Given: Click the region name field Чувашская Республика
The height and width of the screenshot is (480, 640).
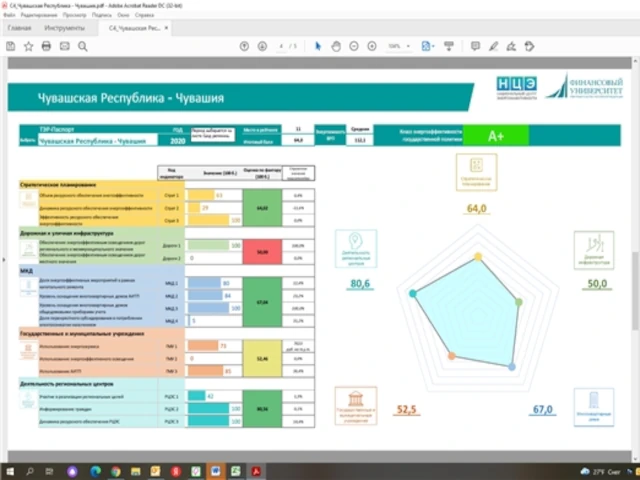Looking at the screenshot, I should (98, 141).
